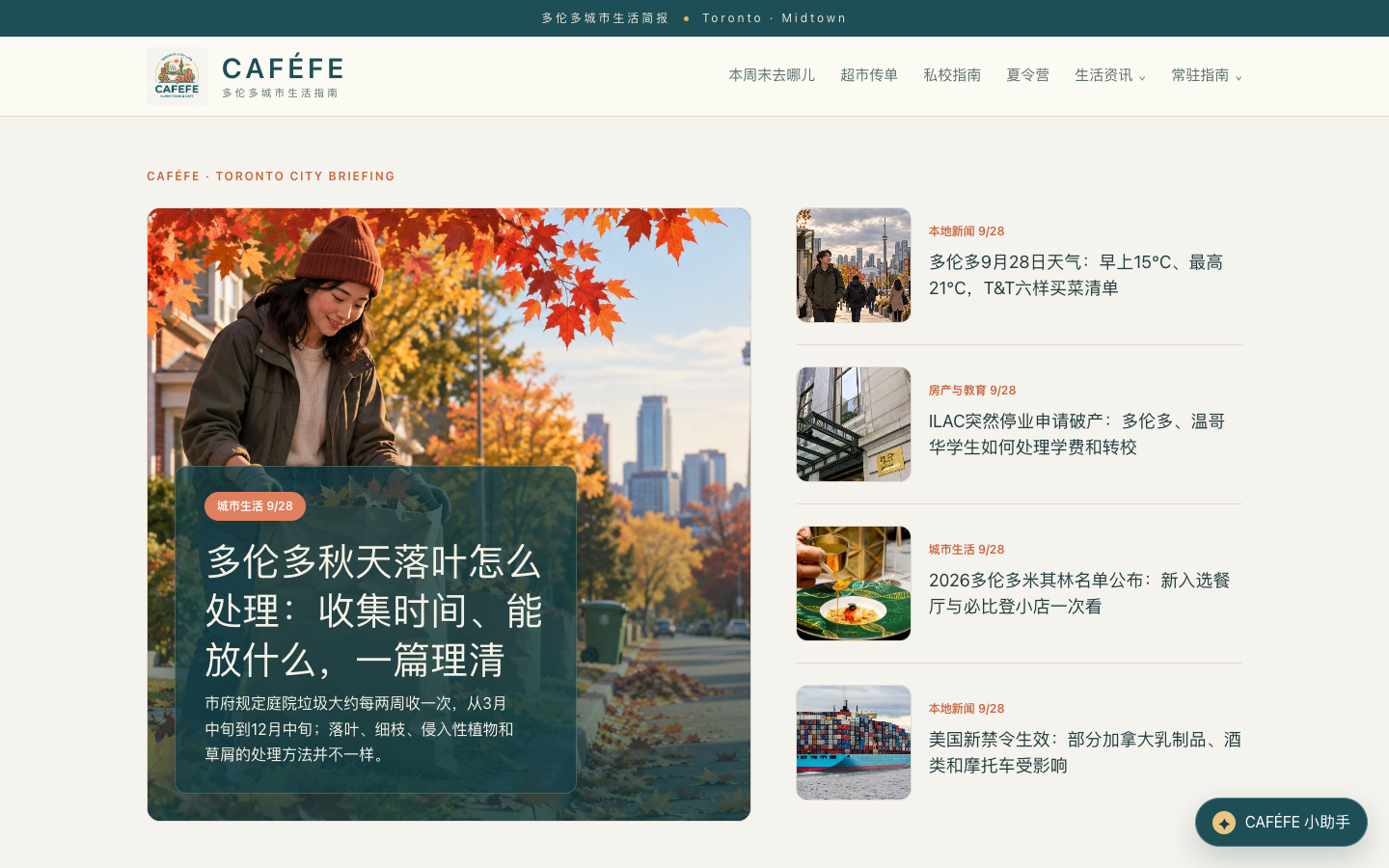Click the container cargo ship thumbnail

tap(854, 743)
